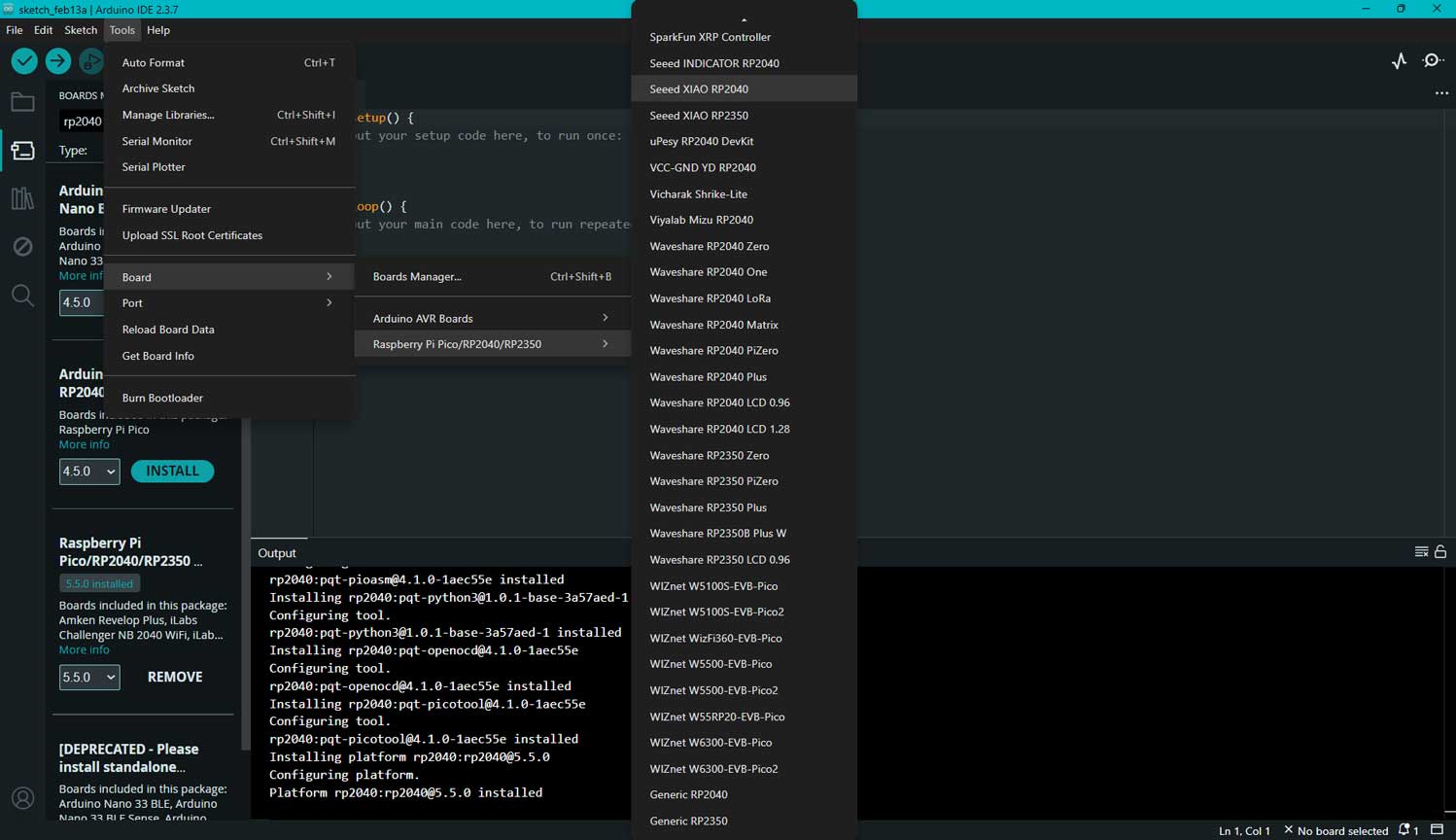This screenshot has height=840, width=1456.
Task: Select the Waveshare RP2040 LCD 1.28 board
Action: 745,430
